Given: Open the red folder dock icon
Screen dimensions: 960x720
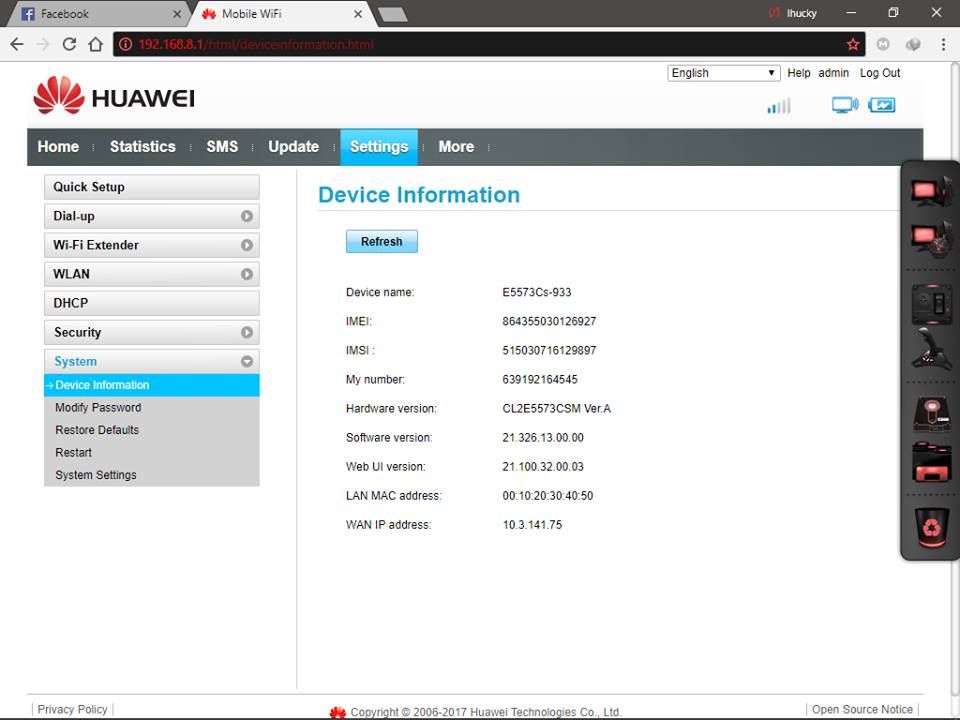Looking at the screenshot, I should pos(931,462).
